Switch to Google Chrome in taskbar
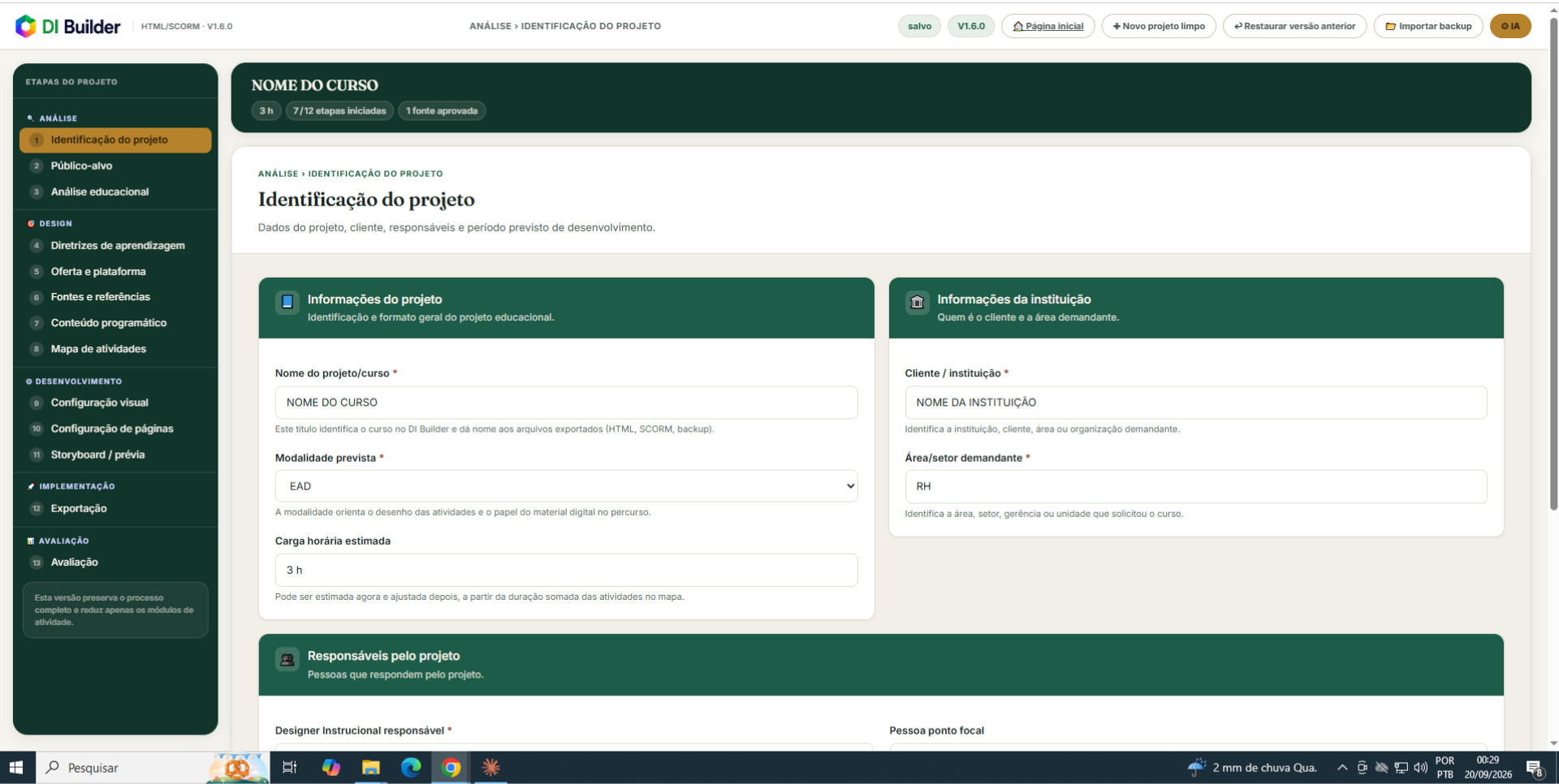 pyautogui.click(x=451, y=768)
